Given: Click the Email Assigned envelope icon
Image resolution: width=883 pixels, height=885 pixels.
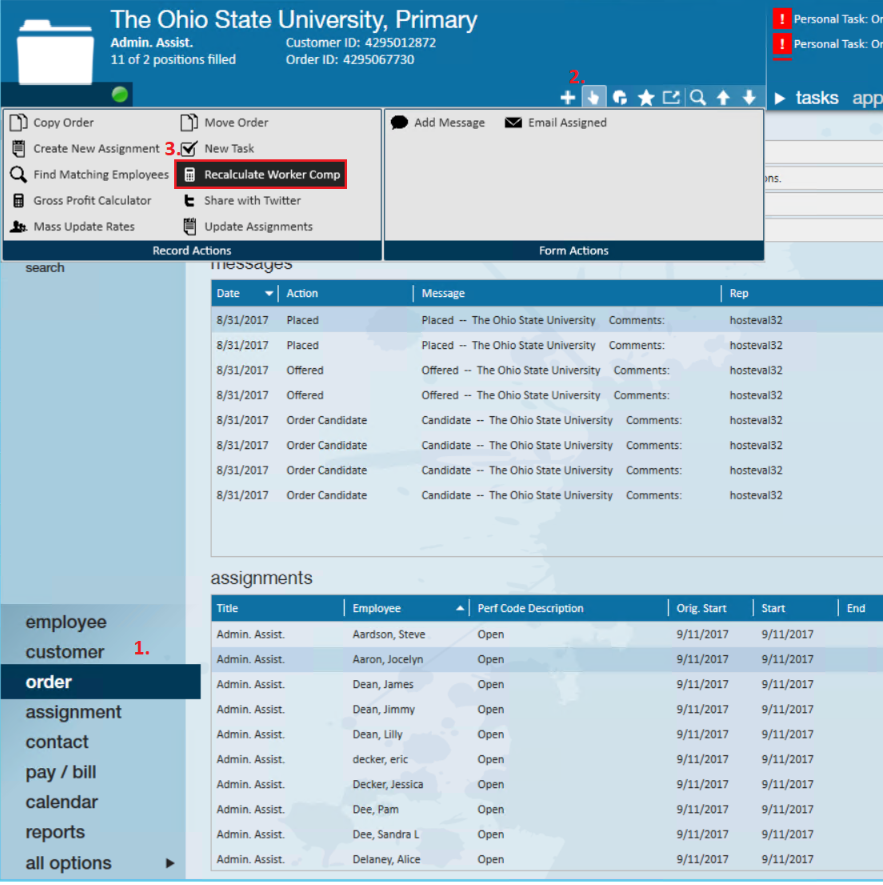Looking at the screenshot, I should click(x=513, y=122).
